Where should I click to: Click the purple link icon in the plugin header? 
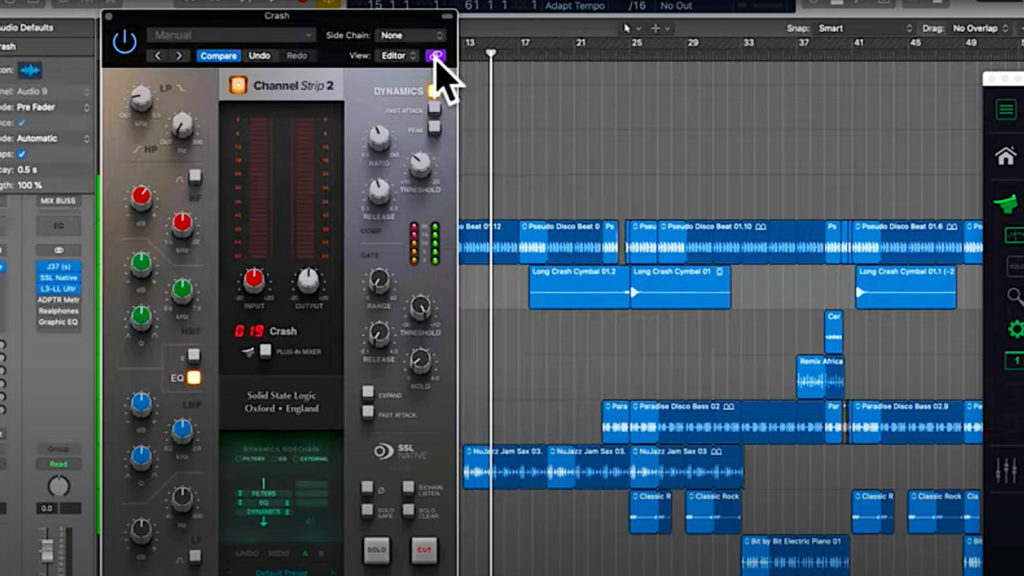pos(436,56)
